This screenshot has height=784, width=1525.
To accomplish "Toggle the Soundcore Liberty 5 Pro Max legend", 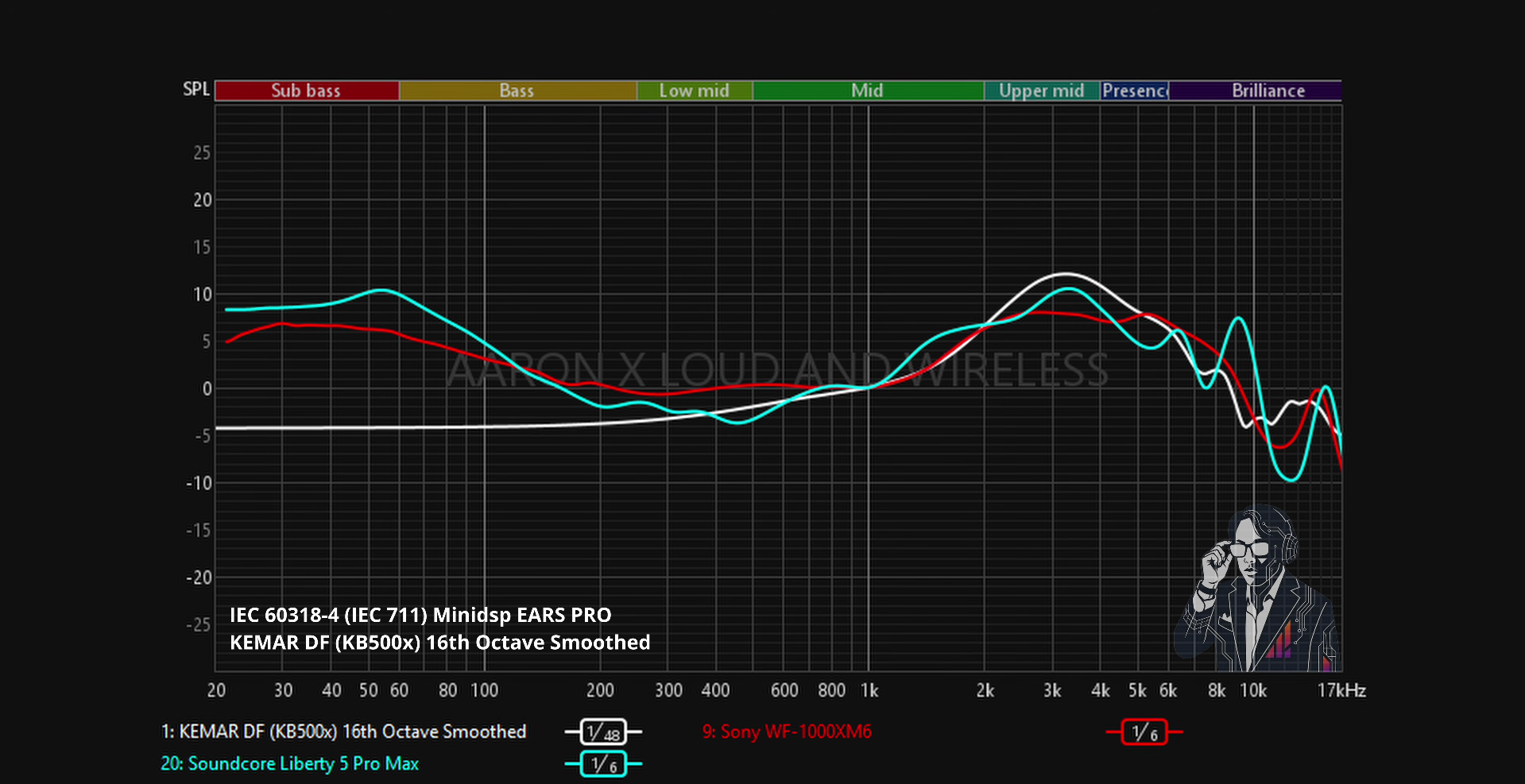I will click(290, 763).
